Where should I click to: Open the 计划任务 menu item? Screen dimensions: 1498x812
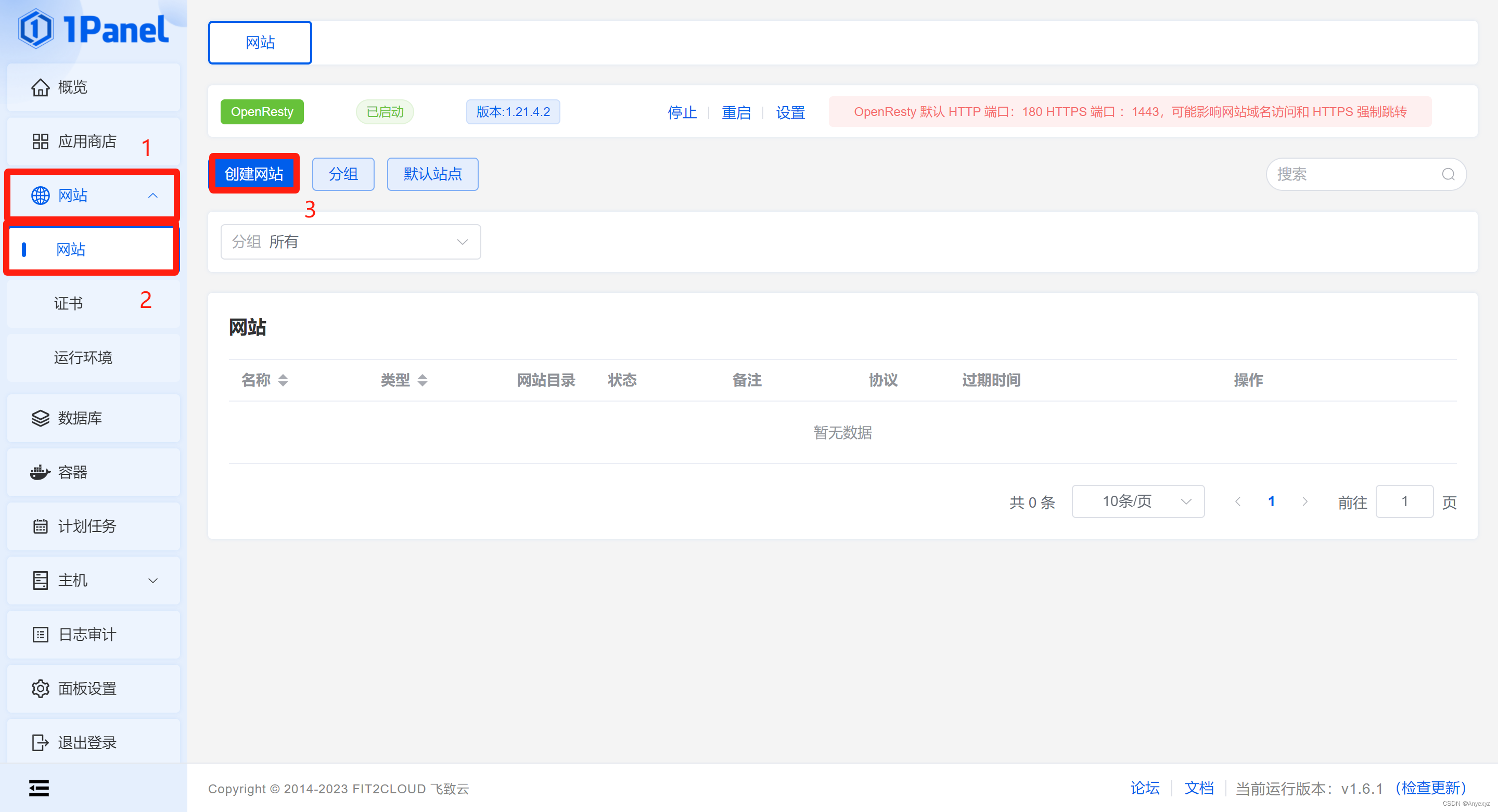click(93, 526)
